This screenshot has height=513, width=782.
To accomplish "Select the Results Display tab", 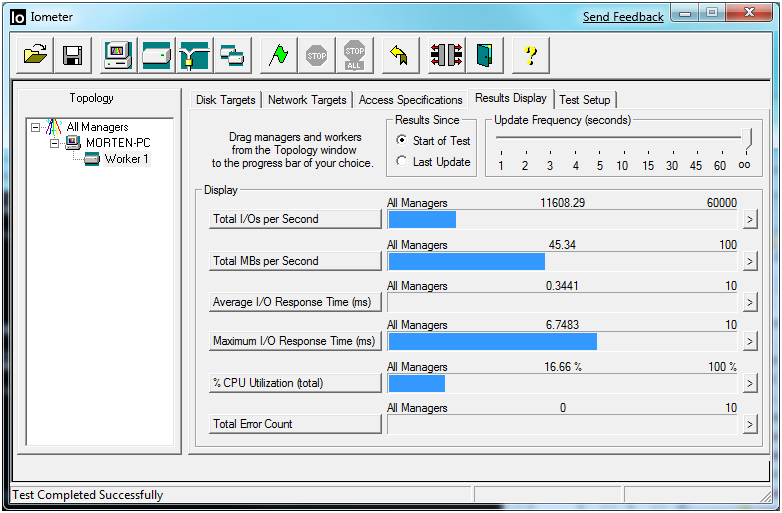I will (x=511, y=98).
